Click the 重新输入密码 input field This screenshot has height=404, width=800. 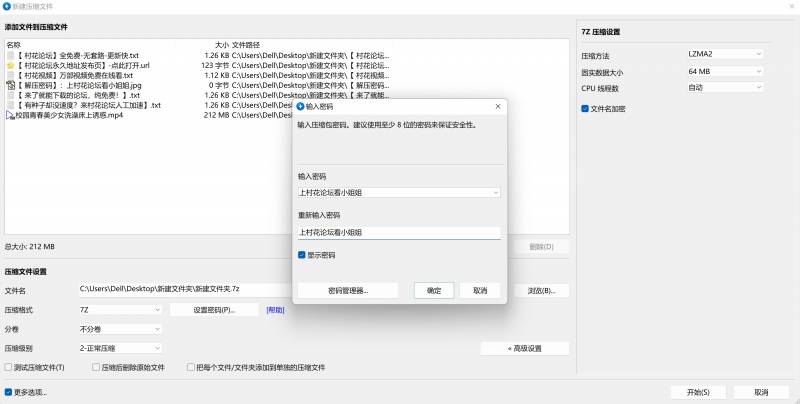click(398, 232)
